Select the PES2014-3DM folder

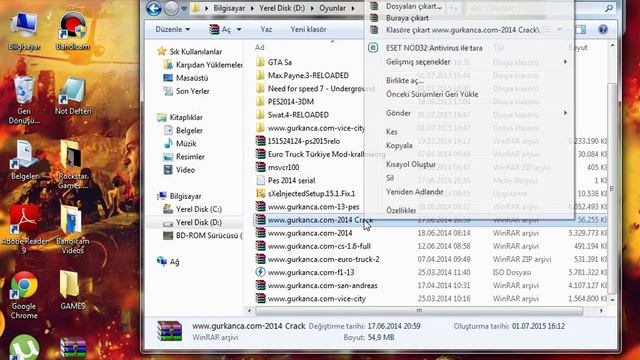pos(291,102)
